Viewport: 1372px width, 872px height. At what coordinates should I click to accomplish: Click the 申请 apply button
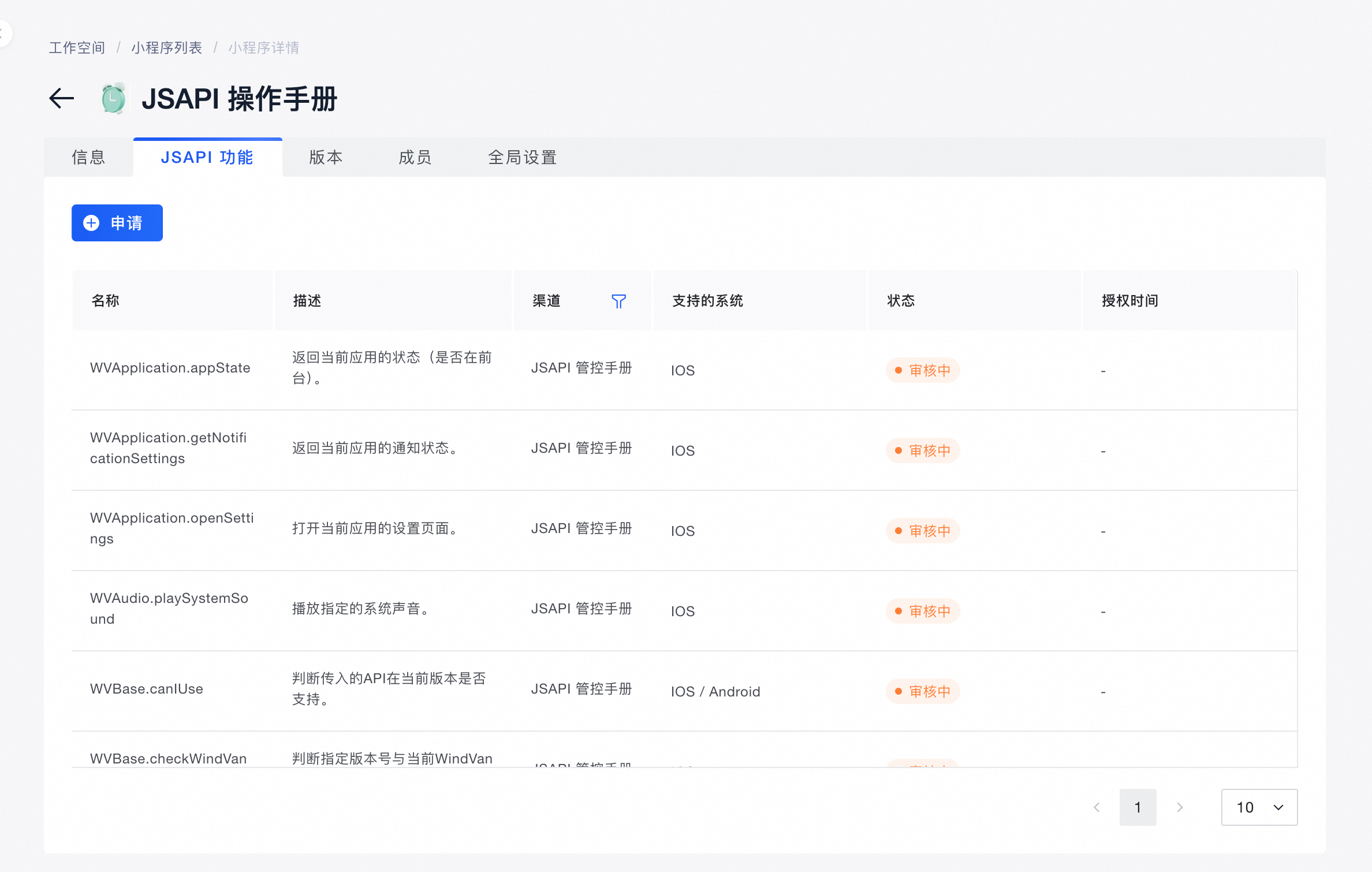click(117, 223)
